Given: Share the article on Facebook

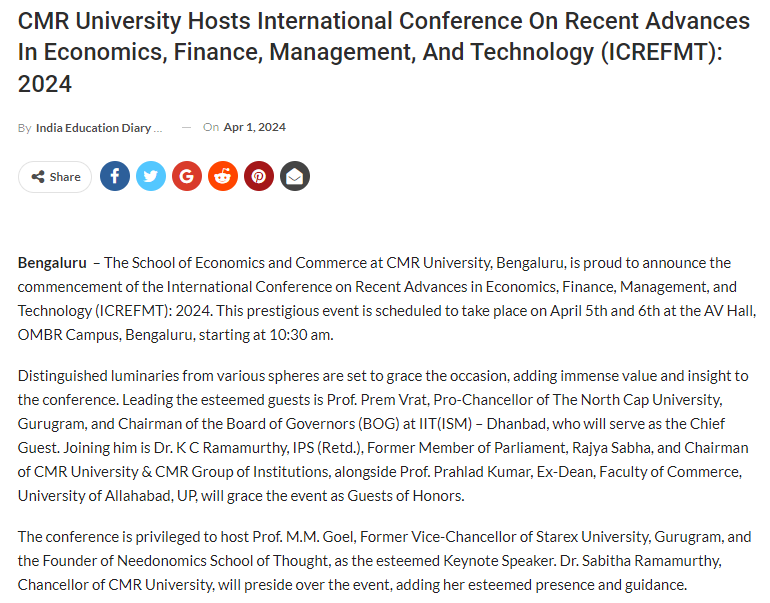Looking at the screenshot, I should coord(115,177).
